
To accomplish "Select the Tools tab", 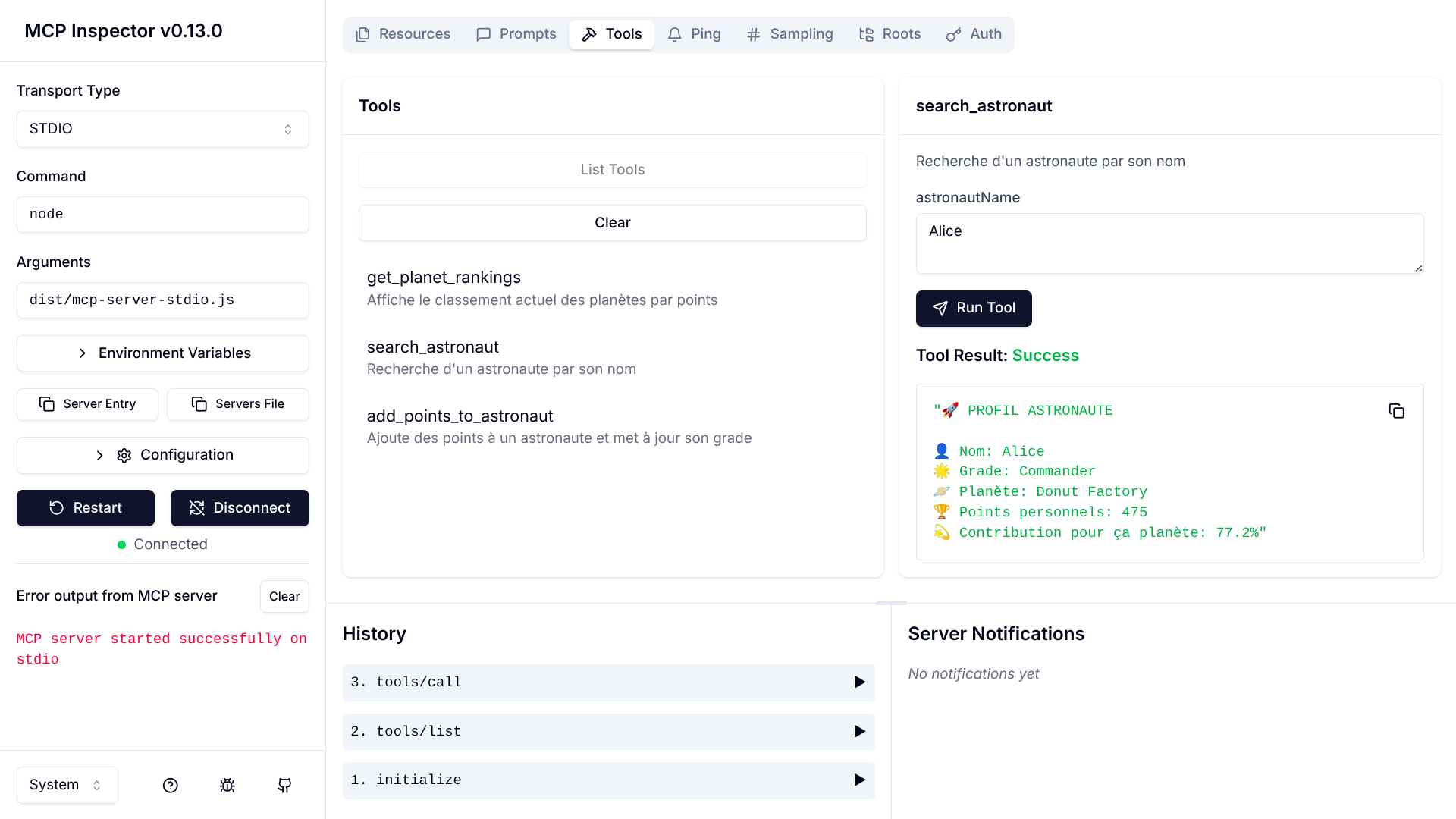I will [x=611, y=34].
